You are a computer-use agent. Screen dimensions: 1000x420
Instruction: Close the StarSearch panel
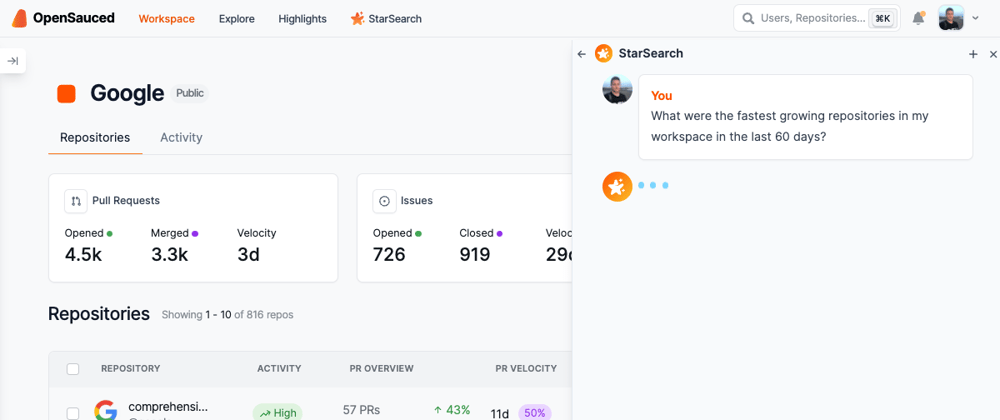[x=993, y=54]
